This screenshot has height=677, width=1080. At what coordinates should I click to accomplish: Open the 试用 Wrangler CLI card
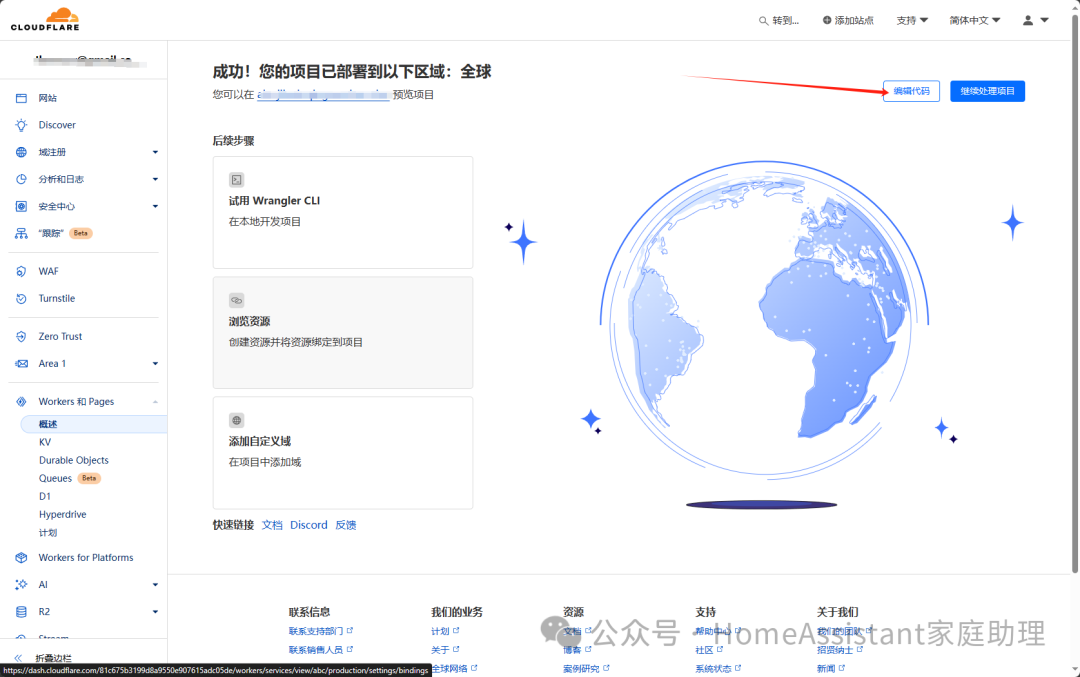pyautogui.click(x=343, y=212)
